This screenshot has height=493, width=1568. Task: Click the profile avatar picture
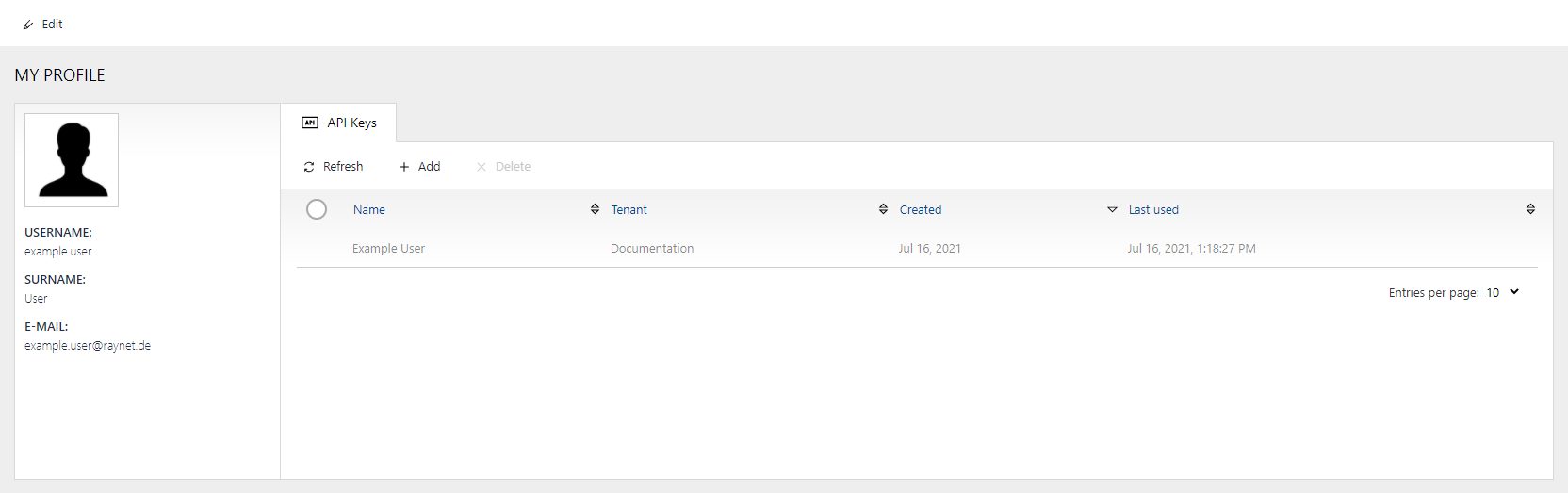tap(72, 160)
